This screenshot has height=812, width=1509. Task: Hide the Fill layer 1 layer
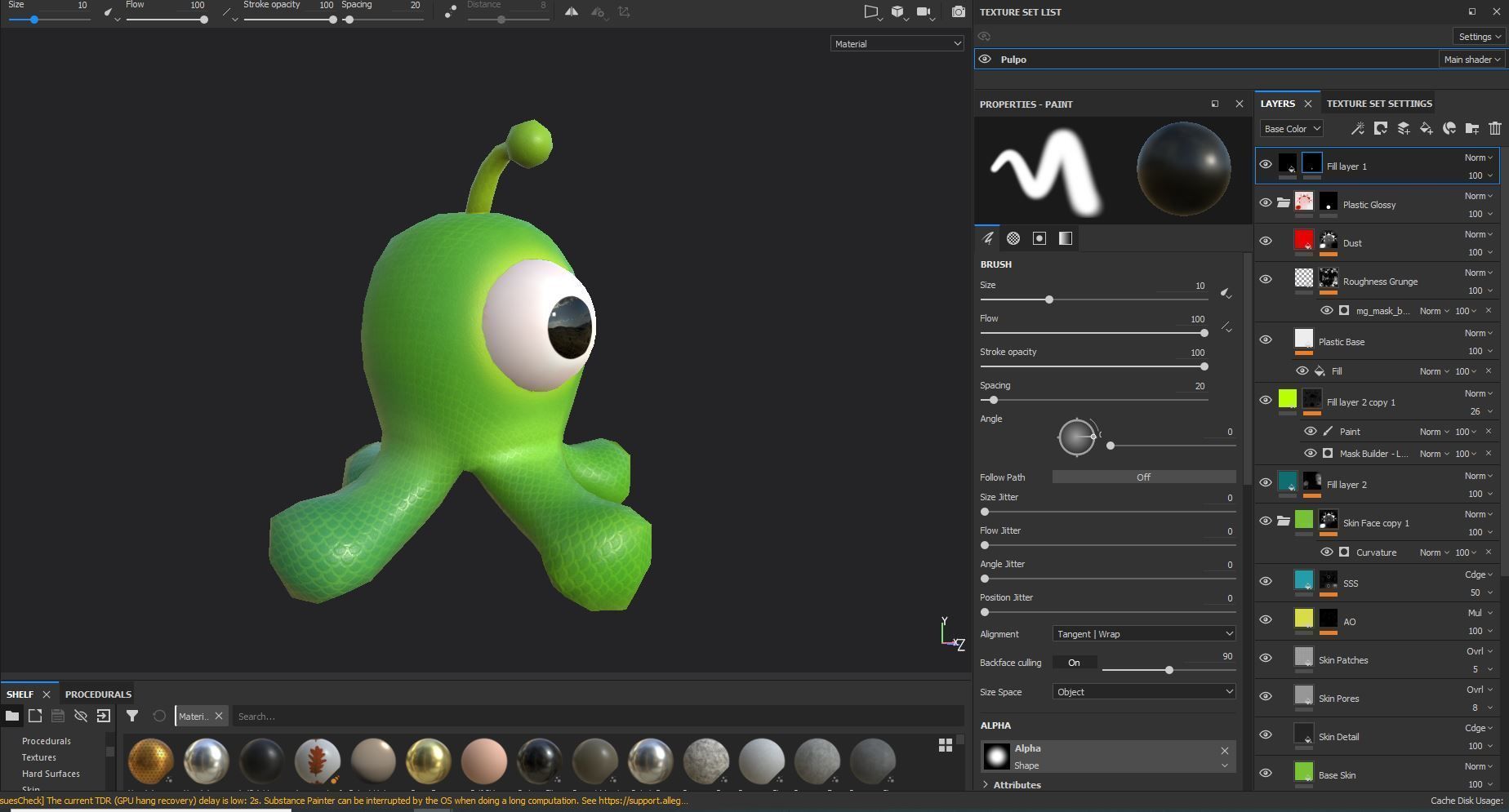1266,165
